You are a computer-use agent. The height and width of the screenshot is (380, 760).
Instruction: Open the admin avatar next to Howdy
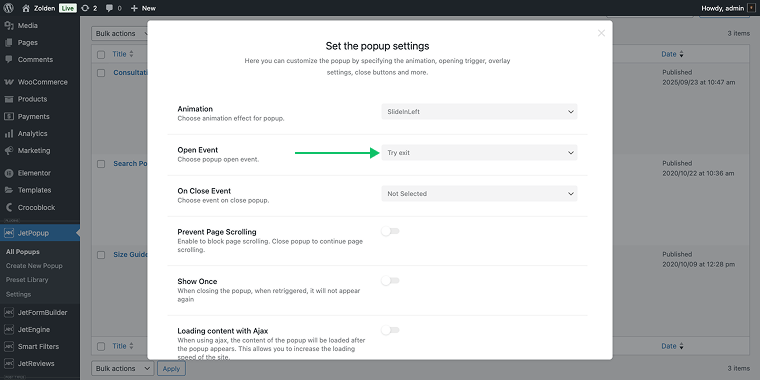(751, 8)
